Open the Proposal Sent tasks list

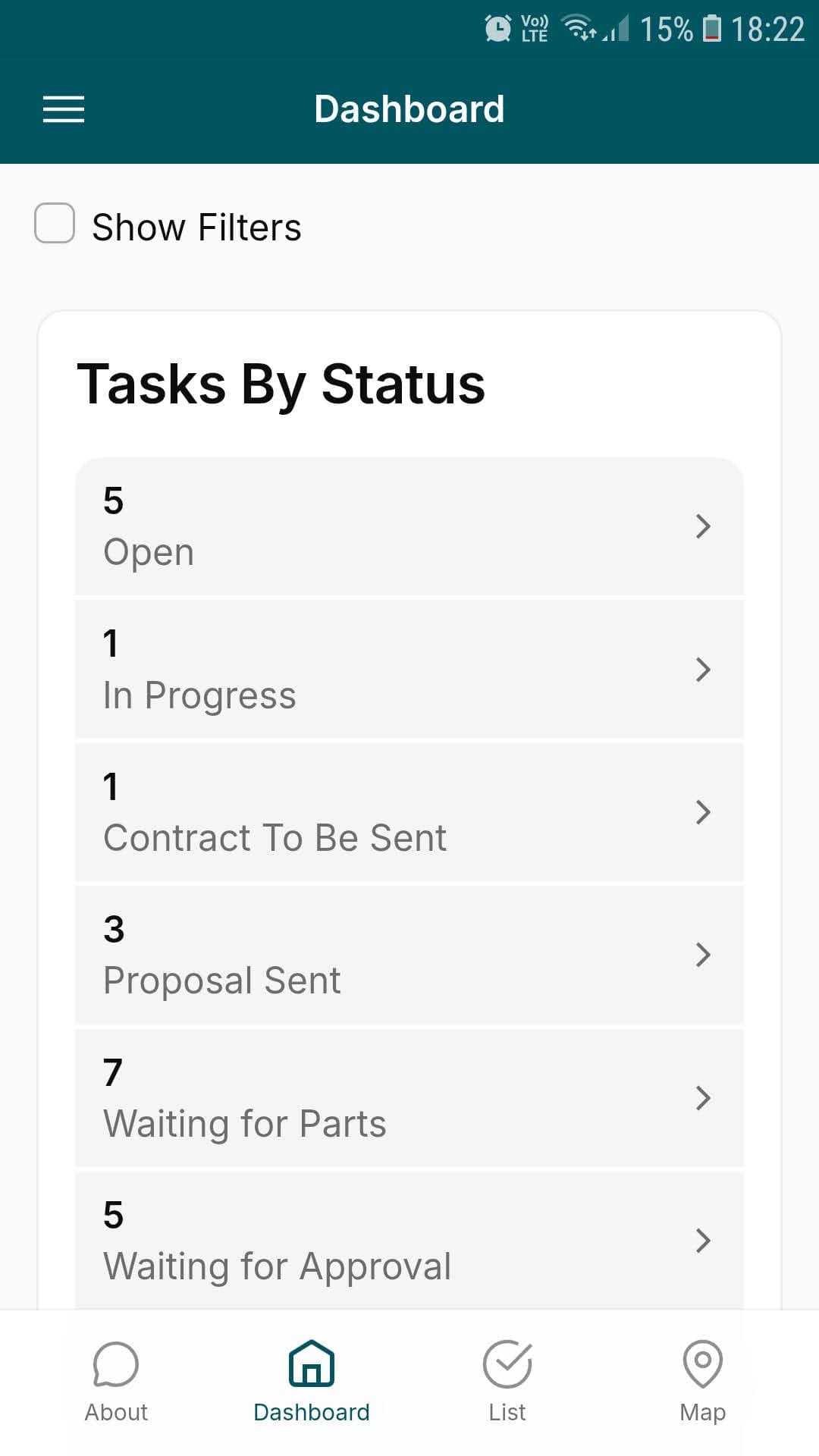[x=409, y=954]
